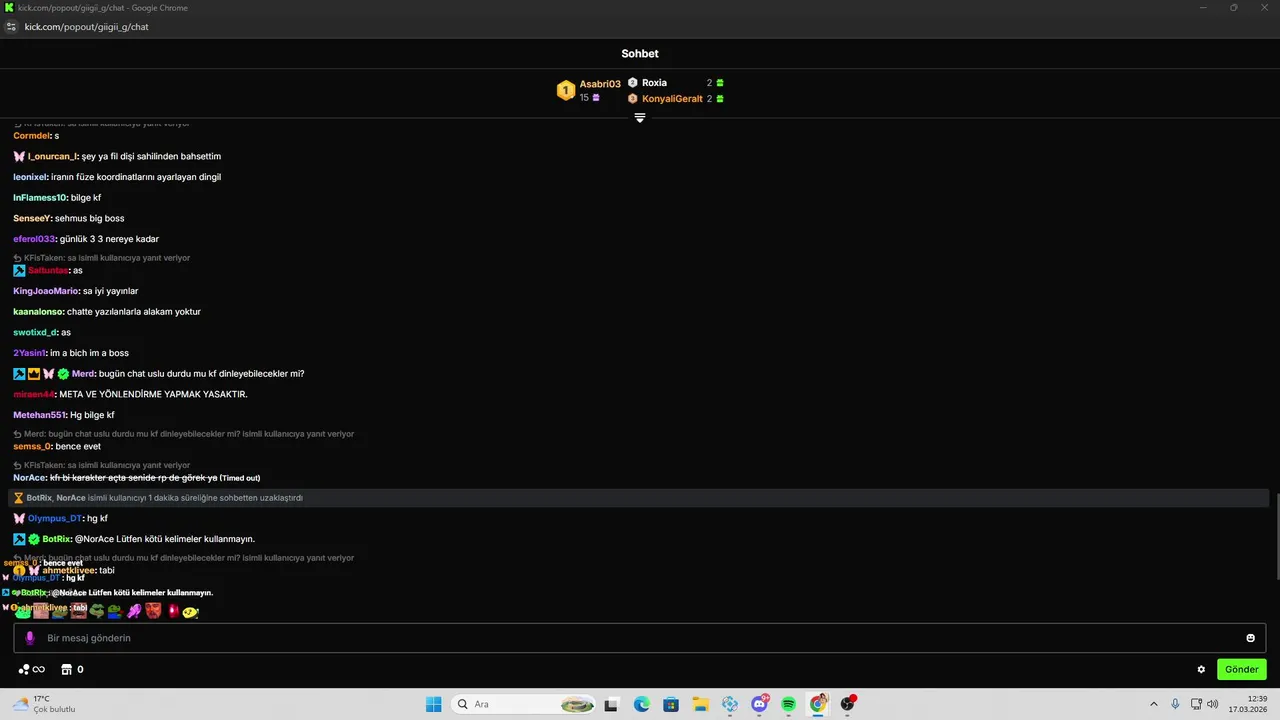The width and height of the screenshot is (1280, 720).
Task: Click message 'chatte yazılanlarla alakam yoktur'
Action: point(134,312)
